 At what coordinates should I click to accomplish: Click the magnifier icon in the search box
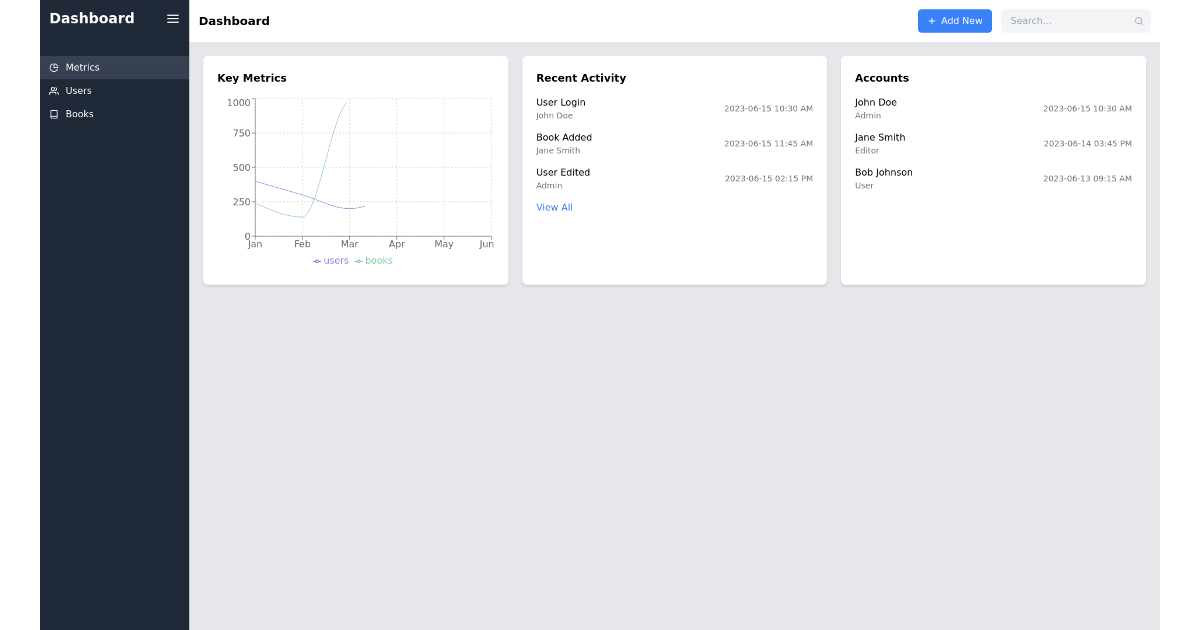pyautogui.click(x=1138, y=21)
